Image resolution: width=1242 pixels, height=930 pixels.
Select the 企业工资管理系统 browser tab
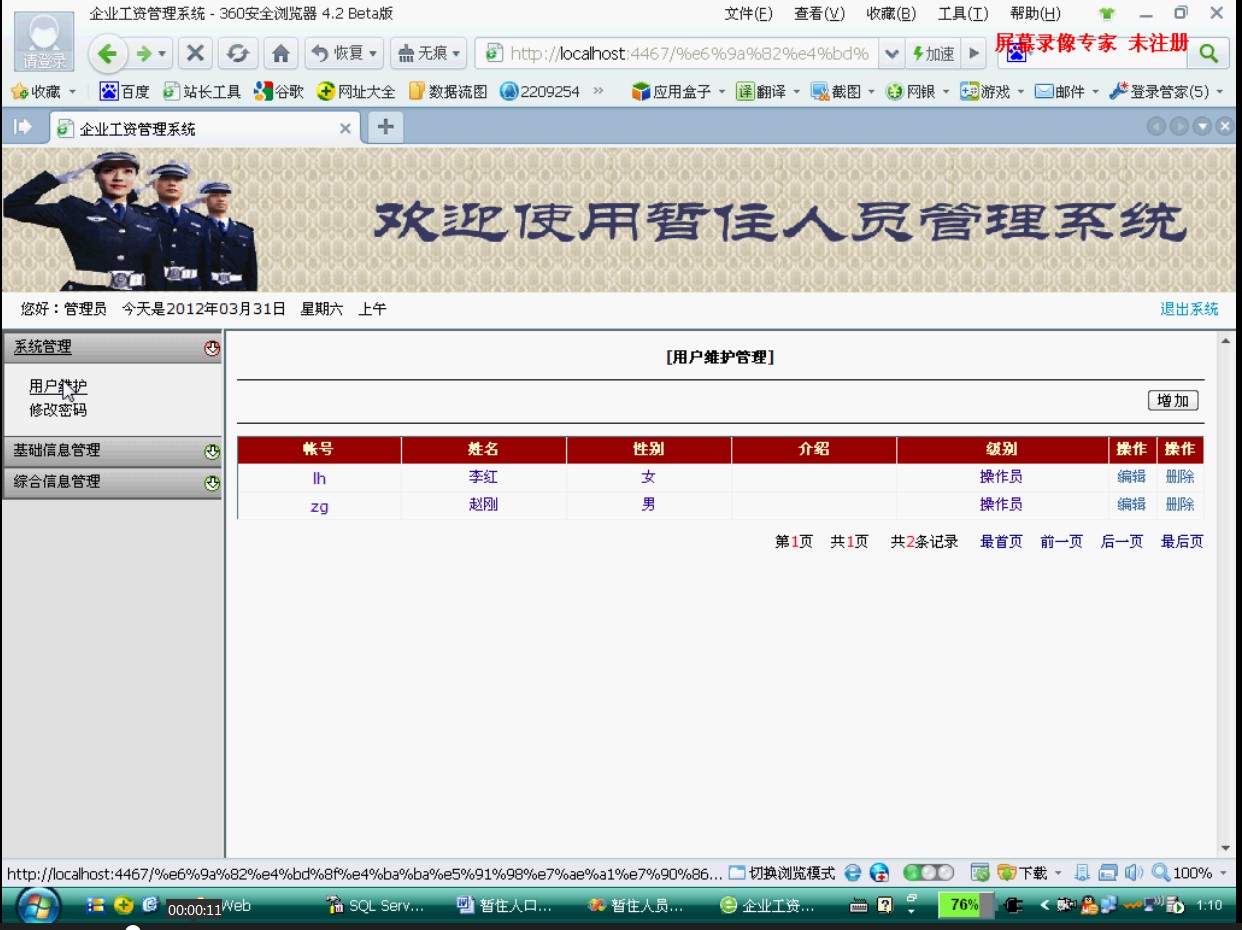pyautogui.click(x=204, y=128)
